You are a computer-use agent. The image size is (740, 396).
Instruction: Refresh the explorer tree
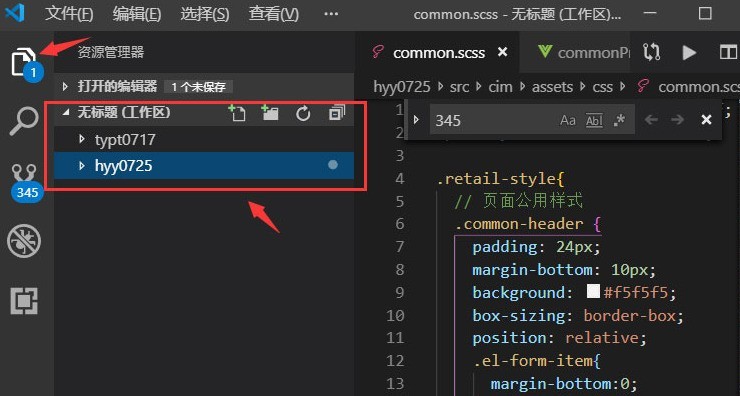303,114
